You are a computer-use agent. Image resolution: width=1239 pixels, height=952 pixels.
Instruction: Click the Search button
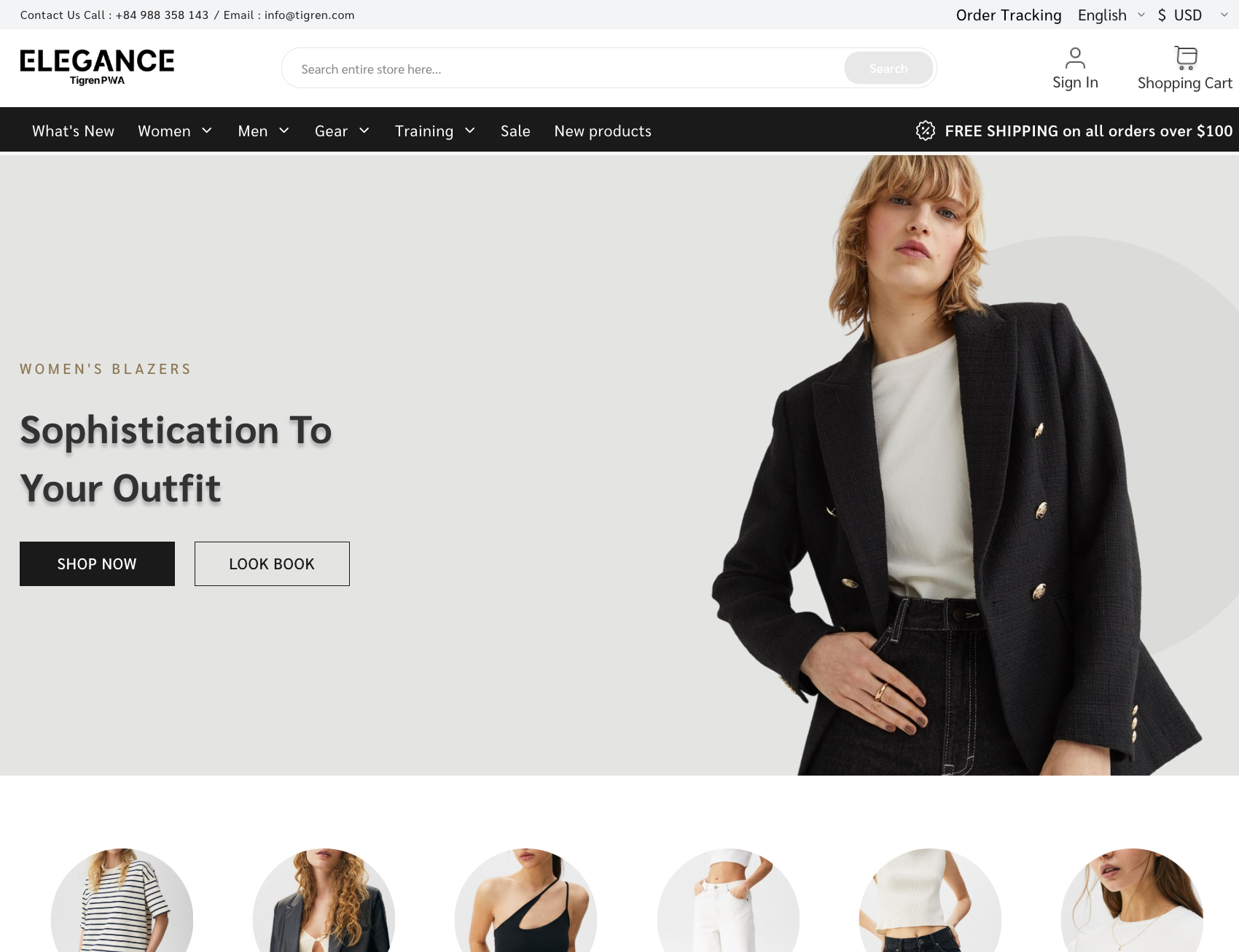888,68
